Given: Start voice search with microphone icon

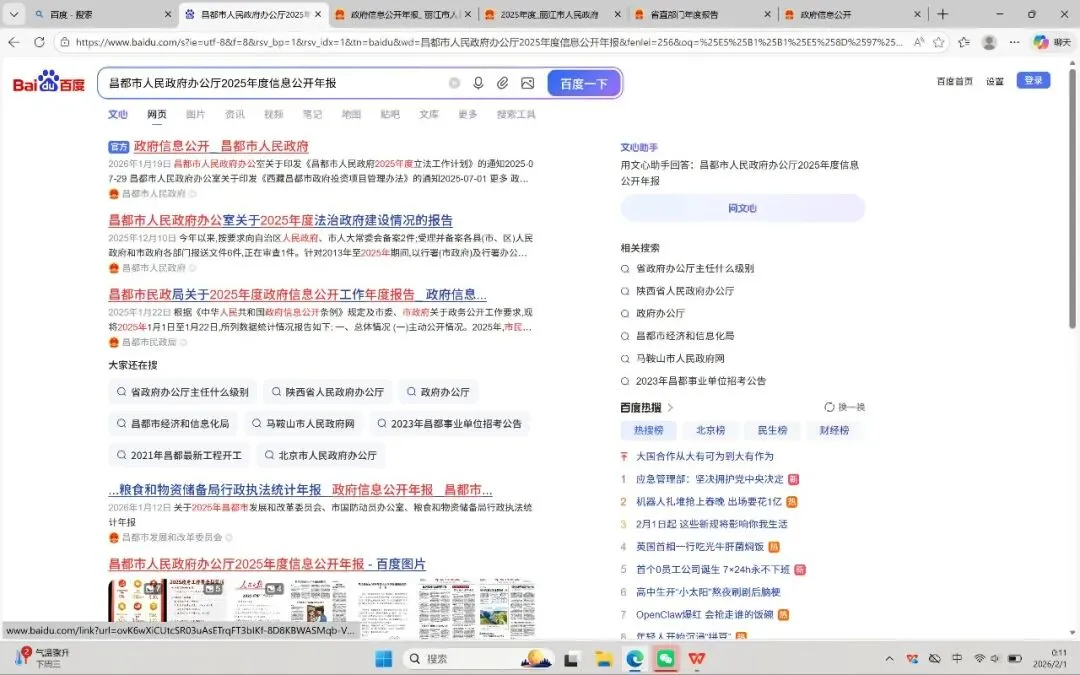Looking at the screenshot, I should (478, 83).
